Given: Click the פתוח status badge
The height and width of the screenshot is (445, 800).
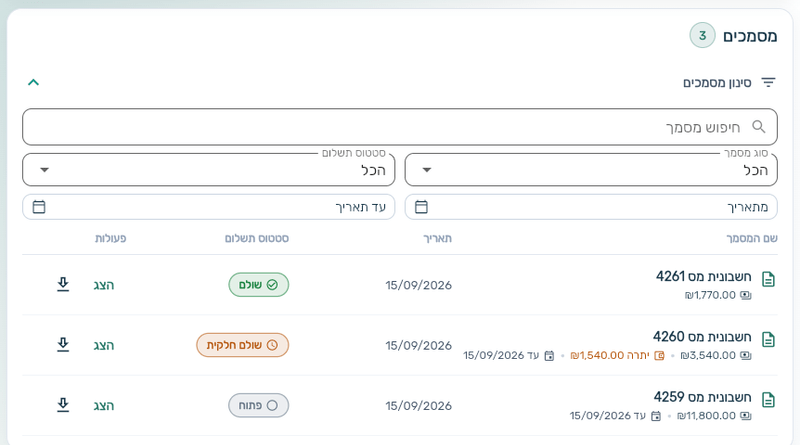Looking at the screenshot, I should pos(259,405).
